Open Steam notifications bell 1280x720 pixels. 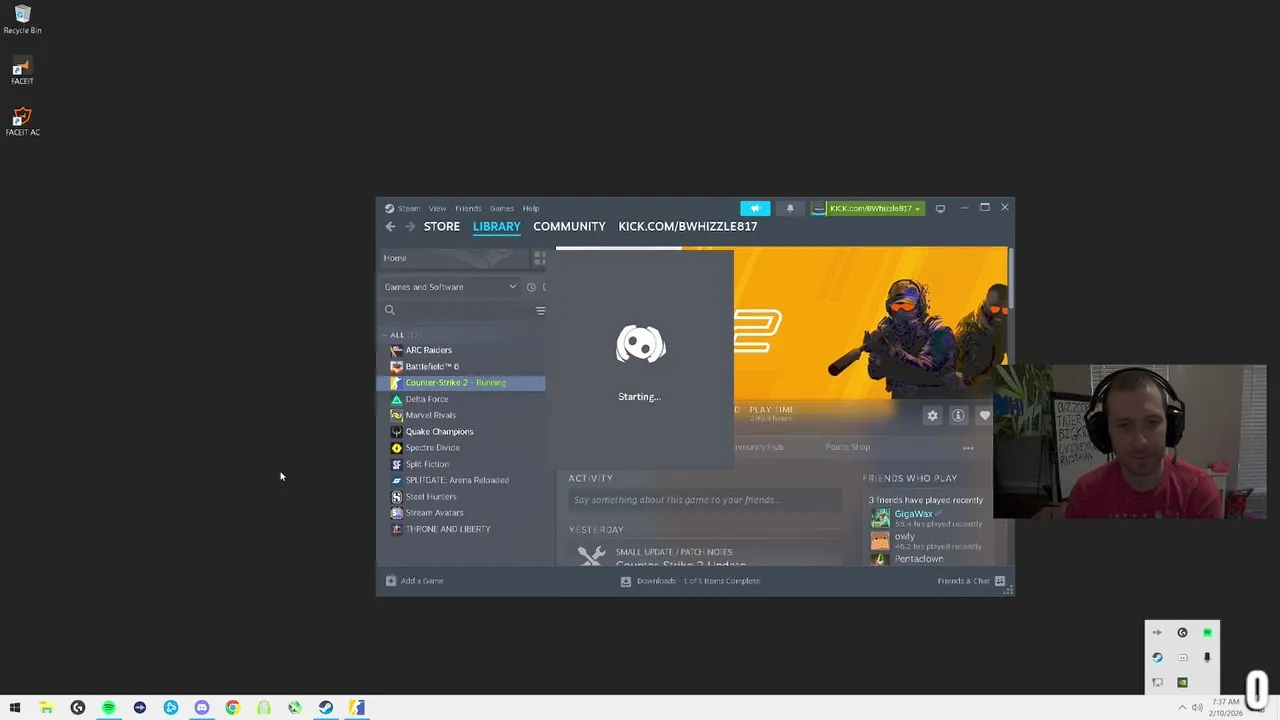pos(790,208)
